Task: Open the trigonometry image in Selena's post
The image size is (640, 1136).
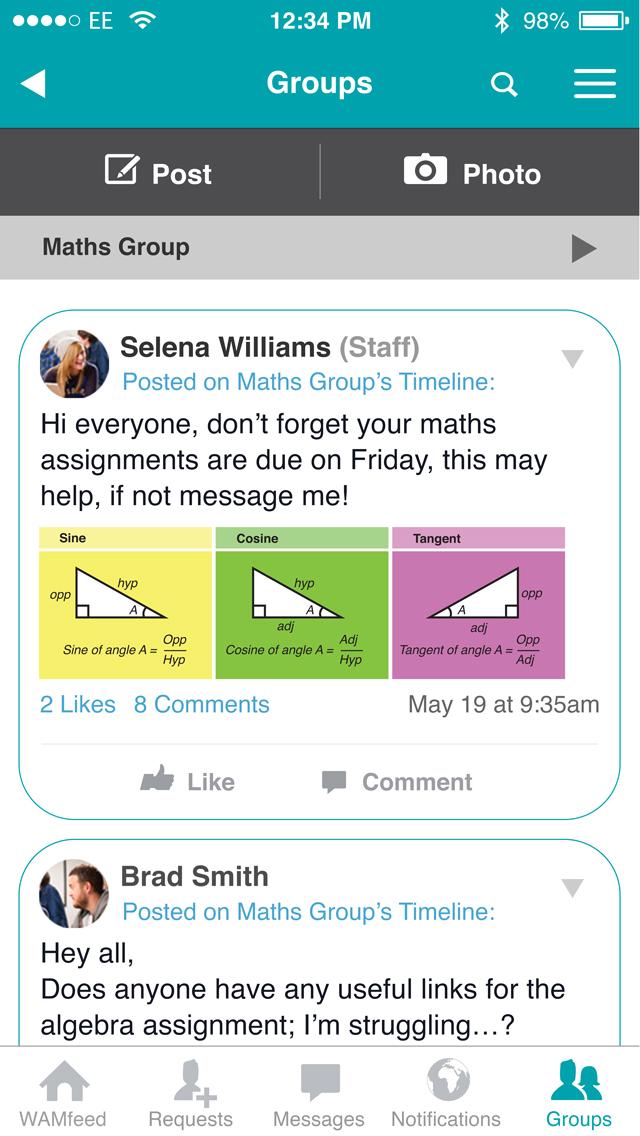Action: pos(302,603)
